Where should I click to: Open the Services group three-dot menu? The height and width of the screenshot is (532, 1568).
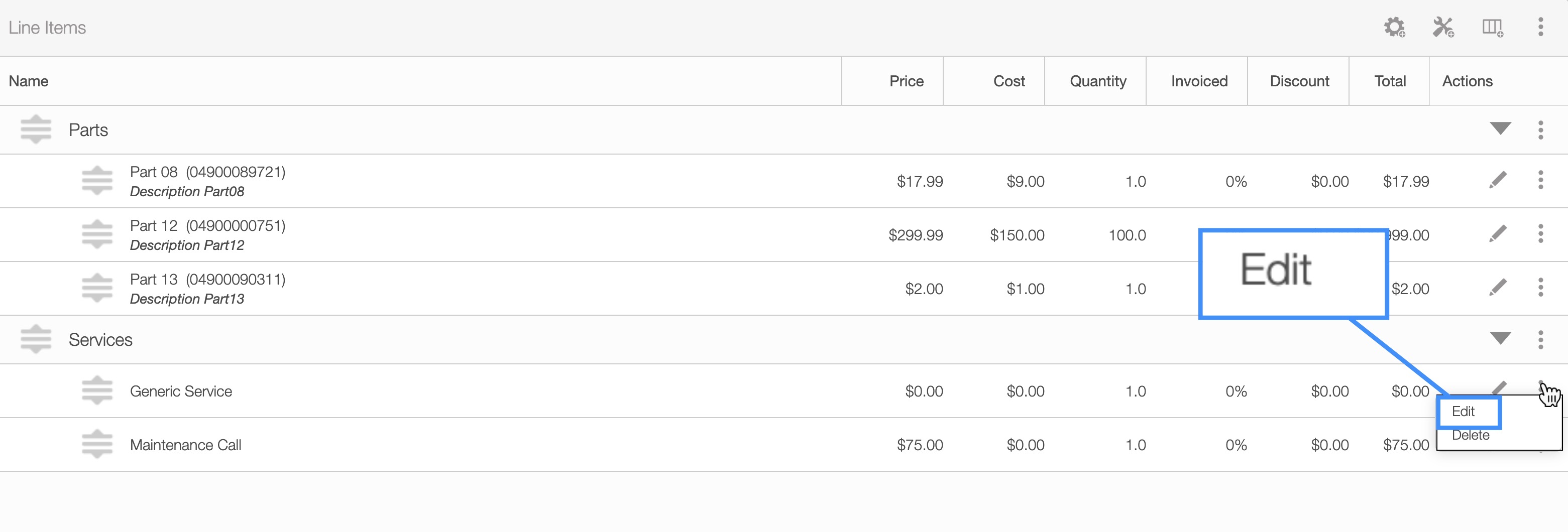(1540, 340)
